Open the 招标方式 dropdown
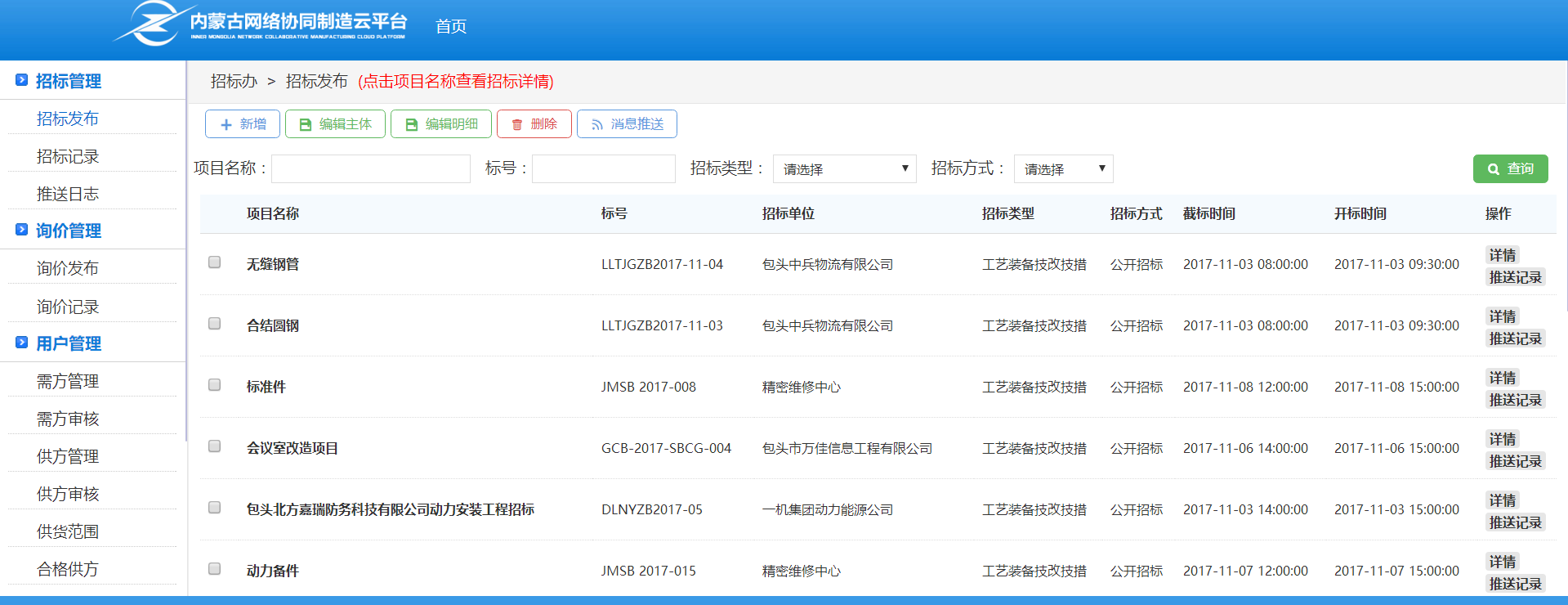Screen dimensions: 1568x605 point(1063,169)
